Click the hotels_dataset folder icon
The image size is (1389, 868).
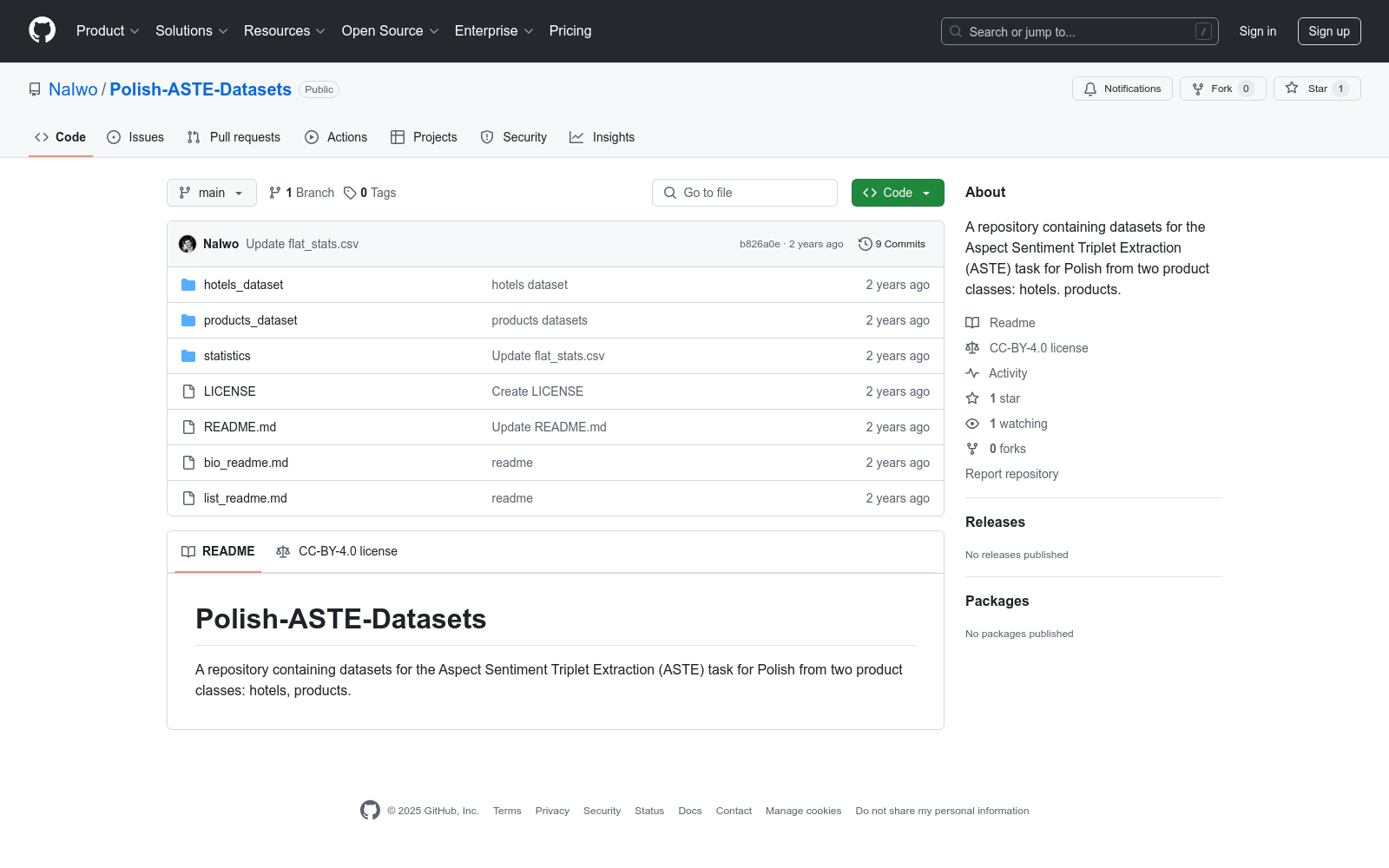click(188, 285)
